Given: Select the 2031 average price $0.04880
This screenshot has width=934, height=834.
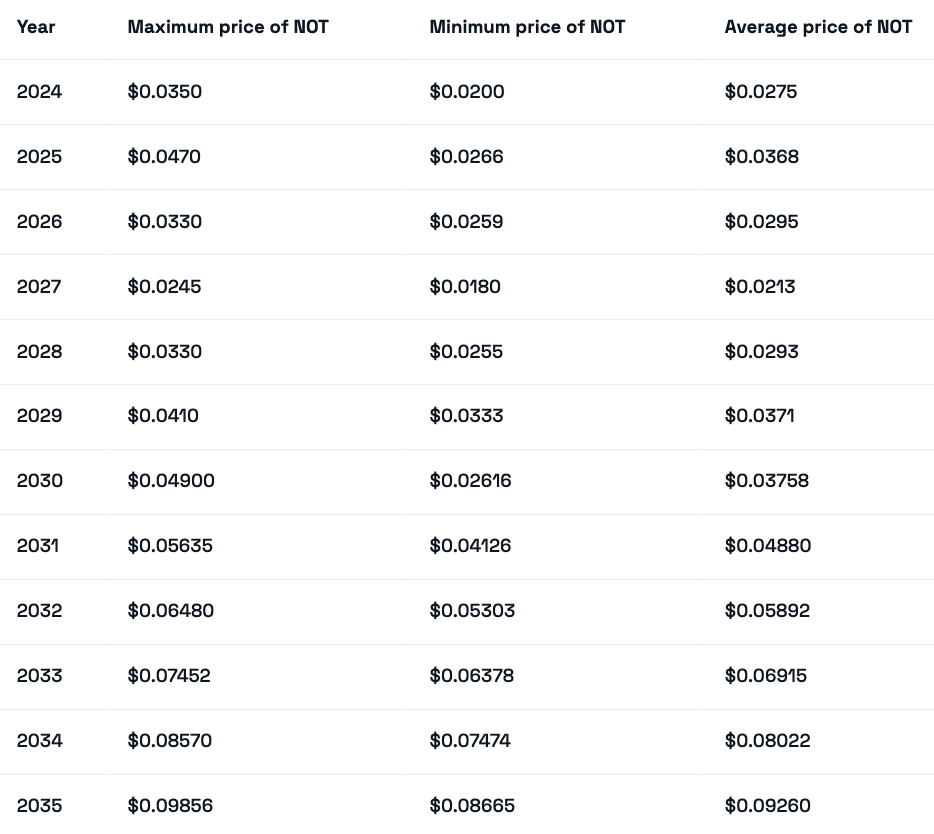Looking at the screenshot, I should [768, 546].
